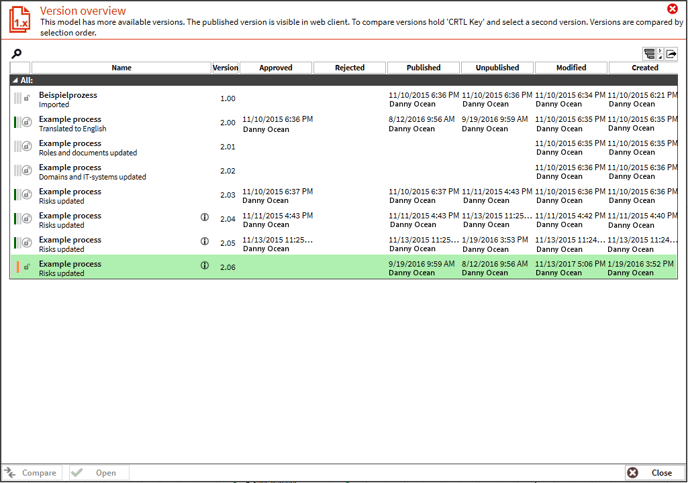Select the 'Roles and documents updated' version entry
The image size is (688, 483).
[x=88, y=153]
